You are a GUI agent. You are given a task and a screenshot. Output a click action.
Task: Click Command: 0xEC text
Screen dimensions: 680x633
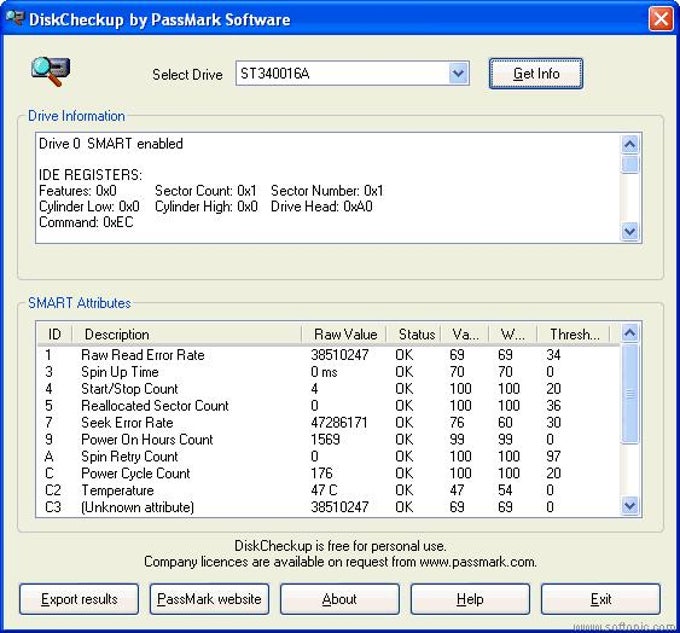(86, 222)
